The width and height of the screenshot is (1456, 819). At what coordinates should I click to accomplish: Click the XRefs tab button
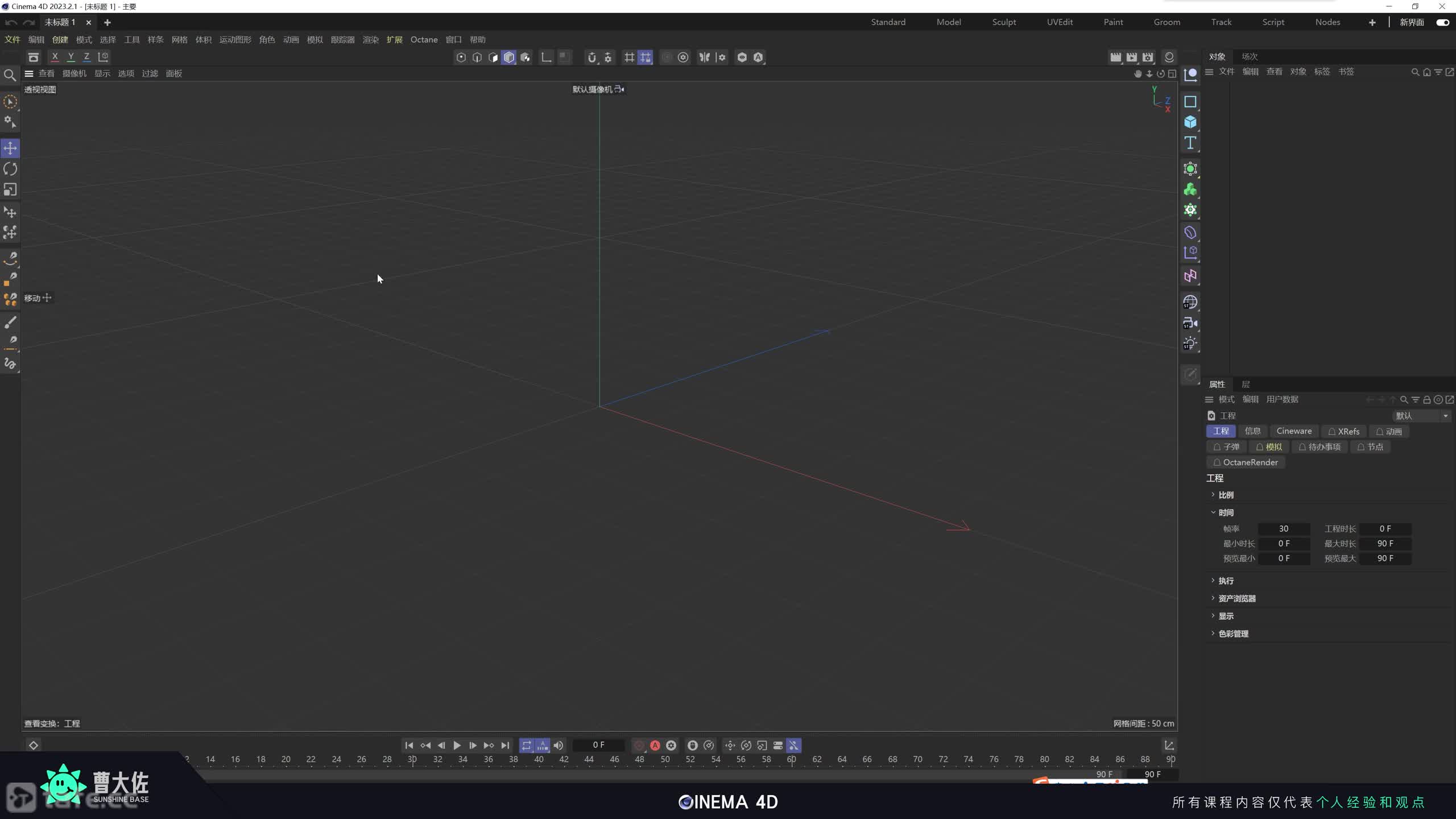[1344, 431]
